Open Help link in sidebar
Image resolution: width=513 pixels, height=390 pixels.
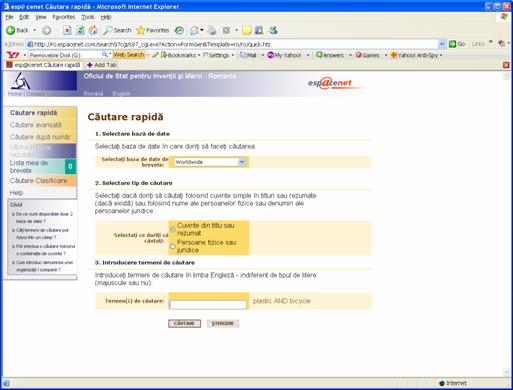16,193
